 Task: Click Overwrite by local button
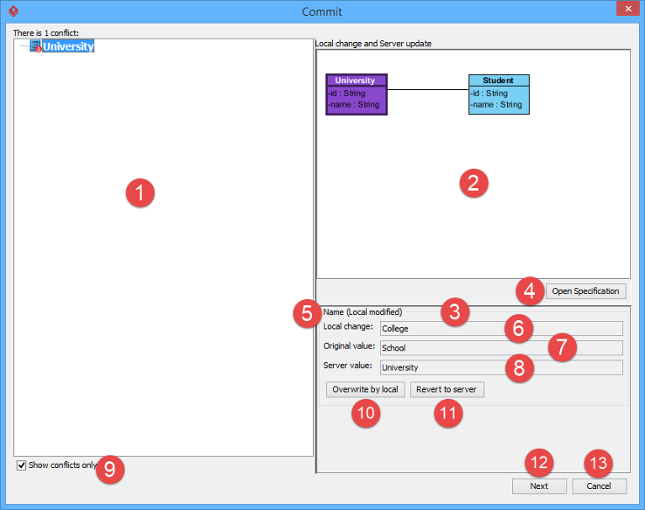click(x=365, y=389)
